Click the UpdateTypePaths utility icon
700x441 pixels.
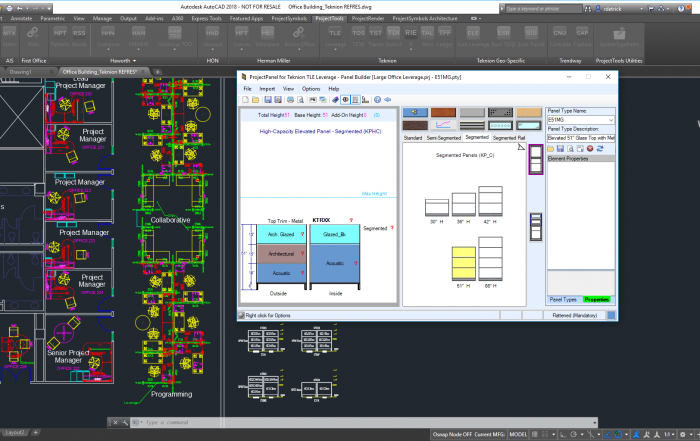point(619,37)
